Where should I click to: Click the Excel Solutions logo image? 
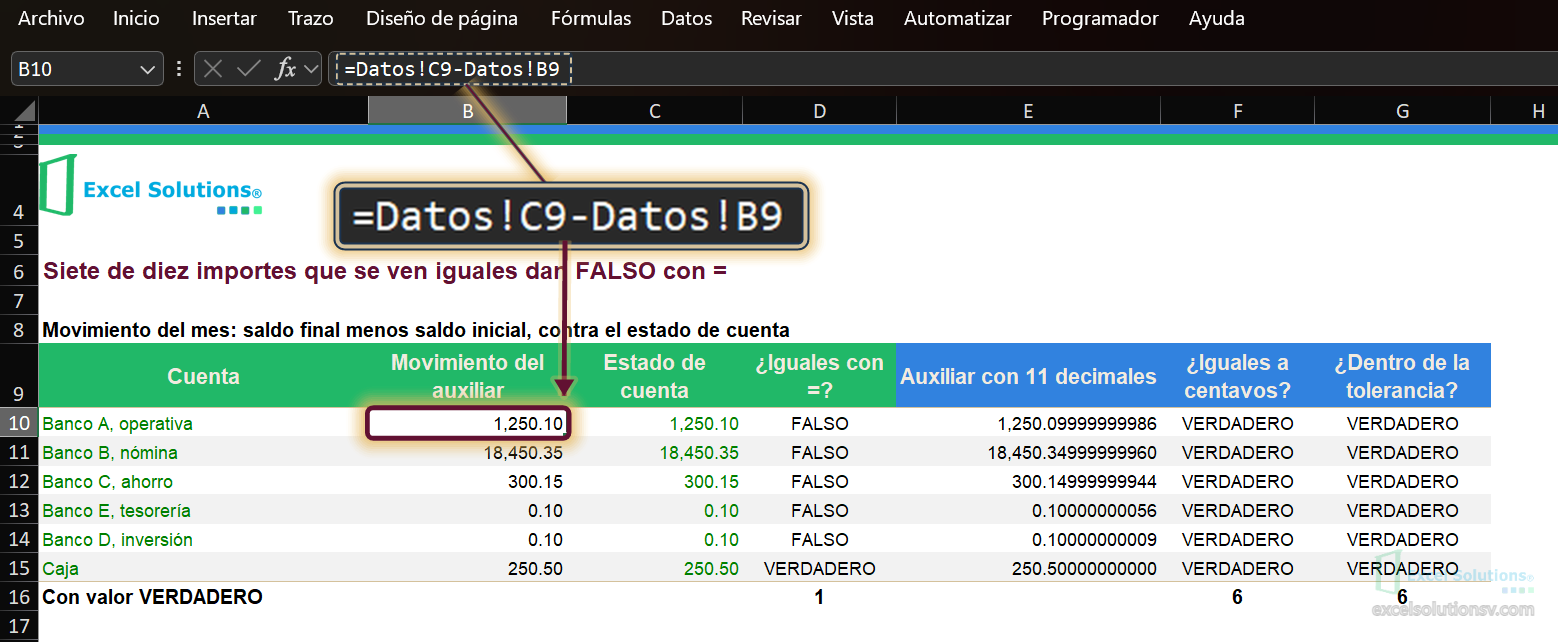point(150,186)
